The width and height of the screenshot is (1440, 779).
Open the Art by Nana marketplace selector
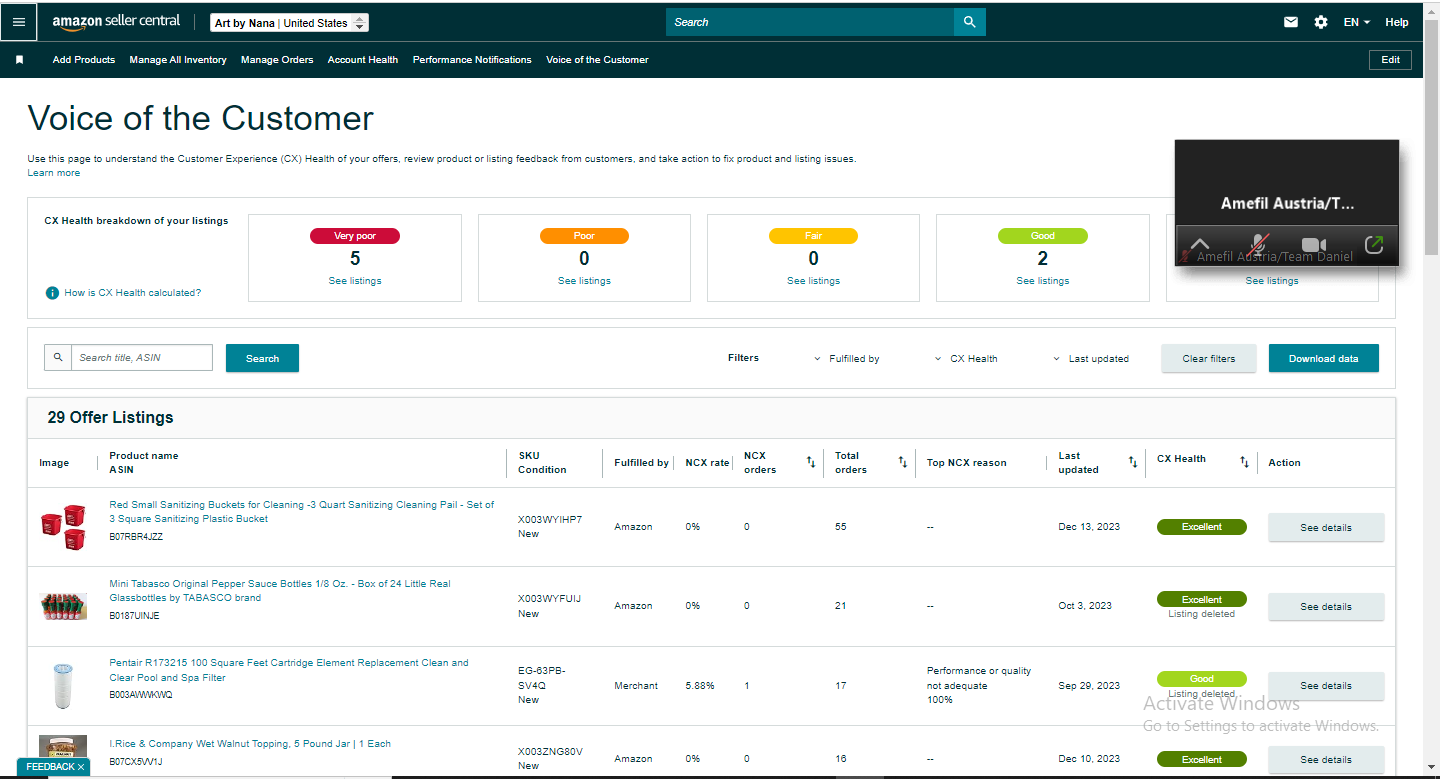(289, 23)
